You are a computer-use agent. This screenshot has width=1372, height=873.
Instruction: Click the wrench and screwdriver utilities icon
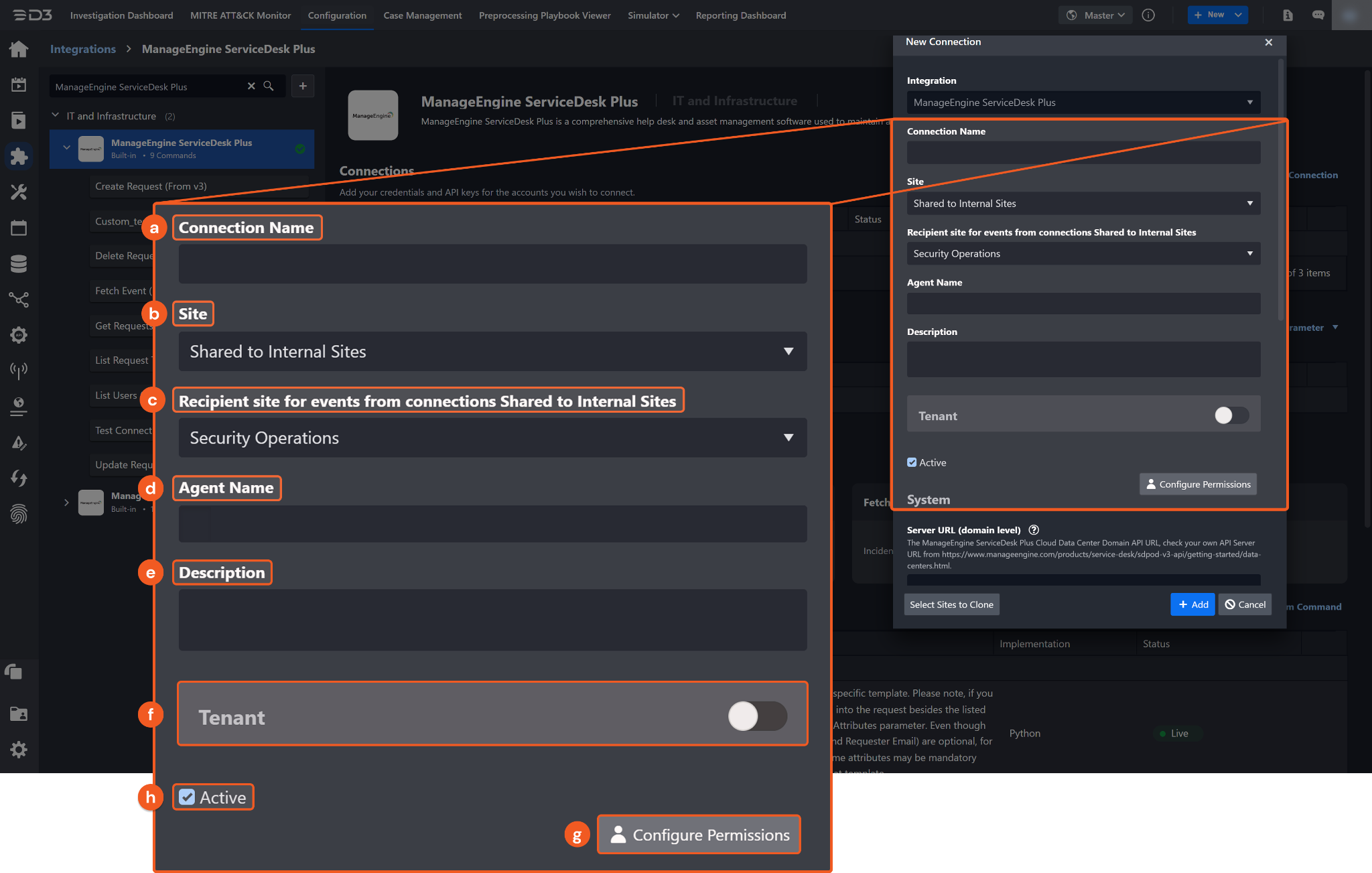click(x=19, y=192)
